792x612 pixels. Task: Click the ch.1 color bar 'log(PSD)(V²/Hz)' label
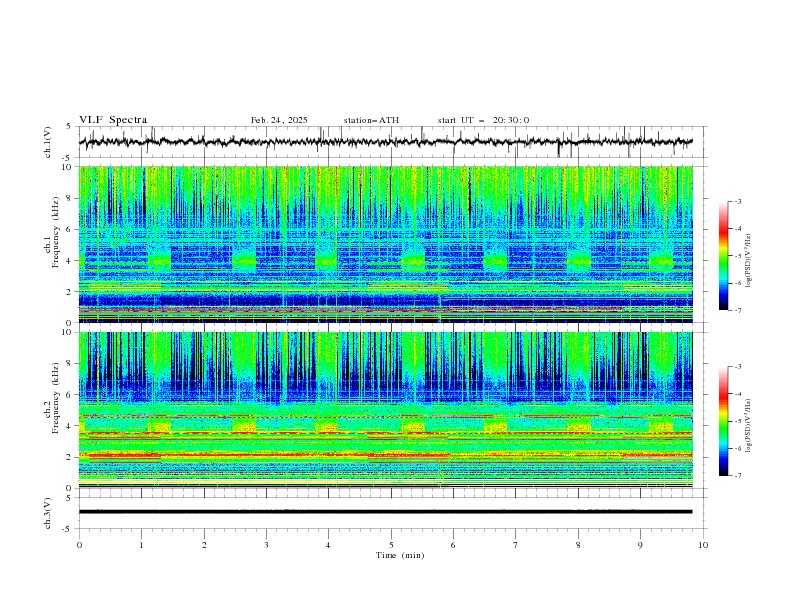pyautogui.click(x=749, y=261)
